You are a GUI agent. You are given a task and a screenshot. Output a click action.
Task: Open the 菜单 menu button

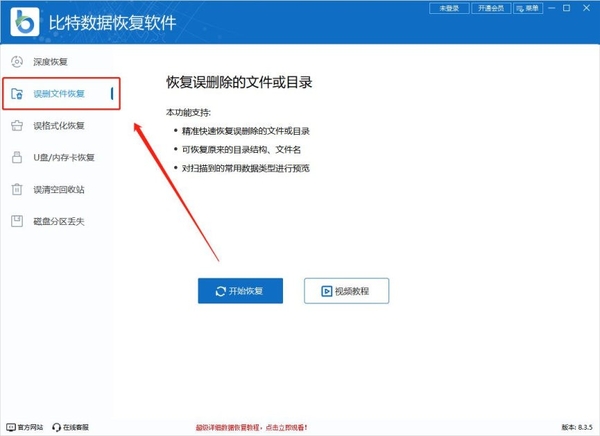coord(528,8)
